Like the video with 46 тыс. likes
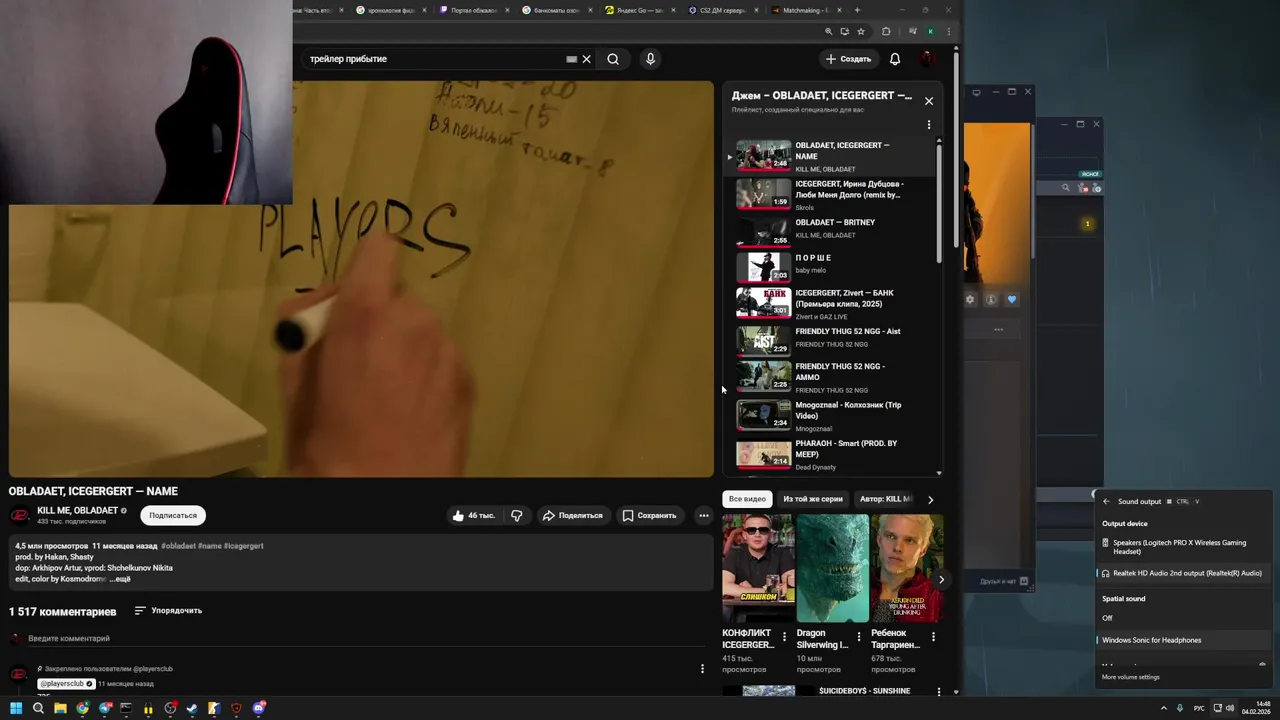1280x720 pixels. coord(472,516)
